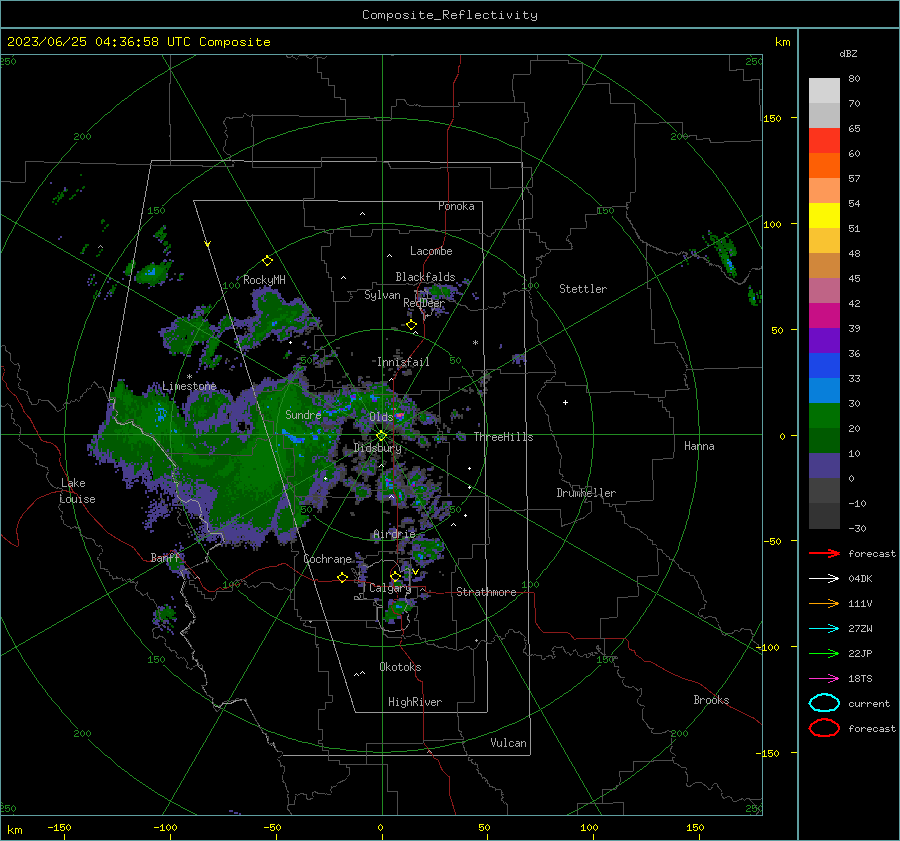Click the Ponoka town label
Screen dimensions: 900x841
click(x=456, y=206)
